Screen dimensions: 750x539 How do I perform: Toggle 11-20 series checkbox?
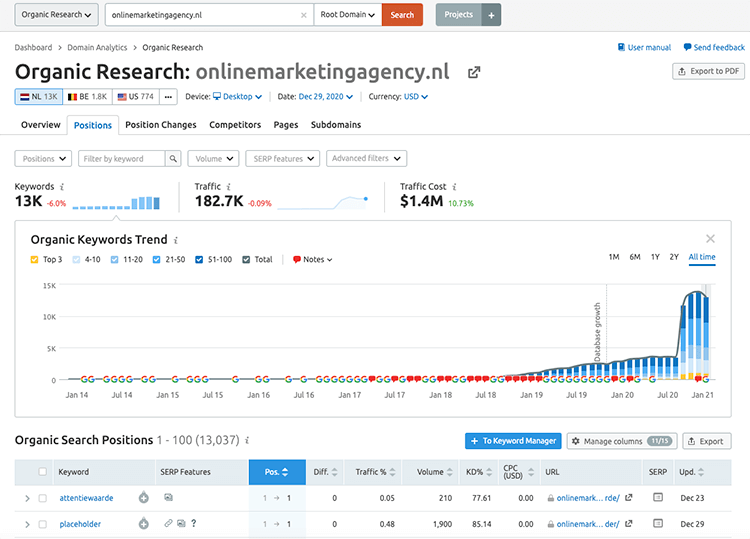[x=114, y=260]
